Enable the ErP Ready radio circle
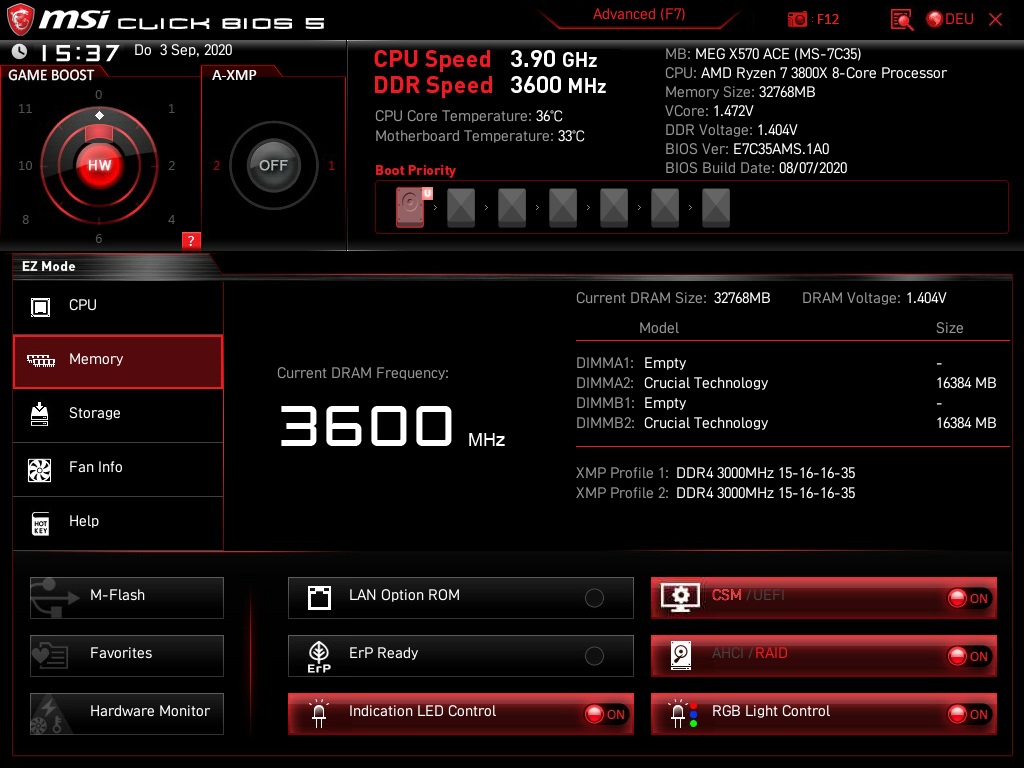 click(x=594, y=656)
